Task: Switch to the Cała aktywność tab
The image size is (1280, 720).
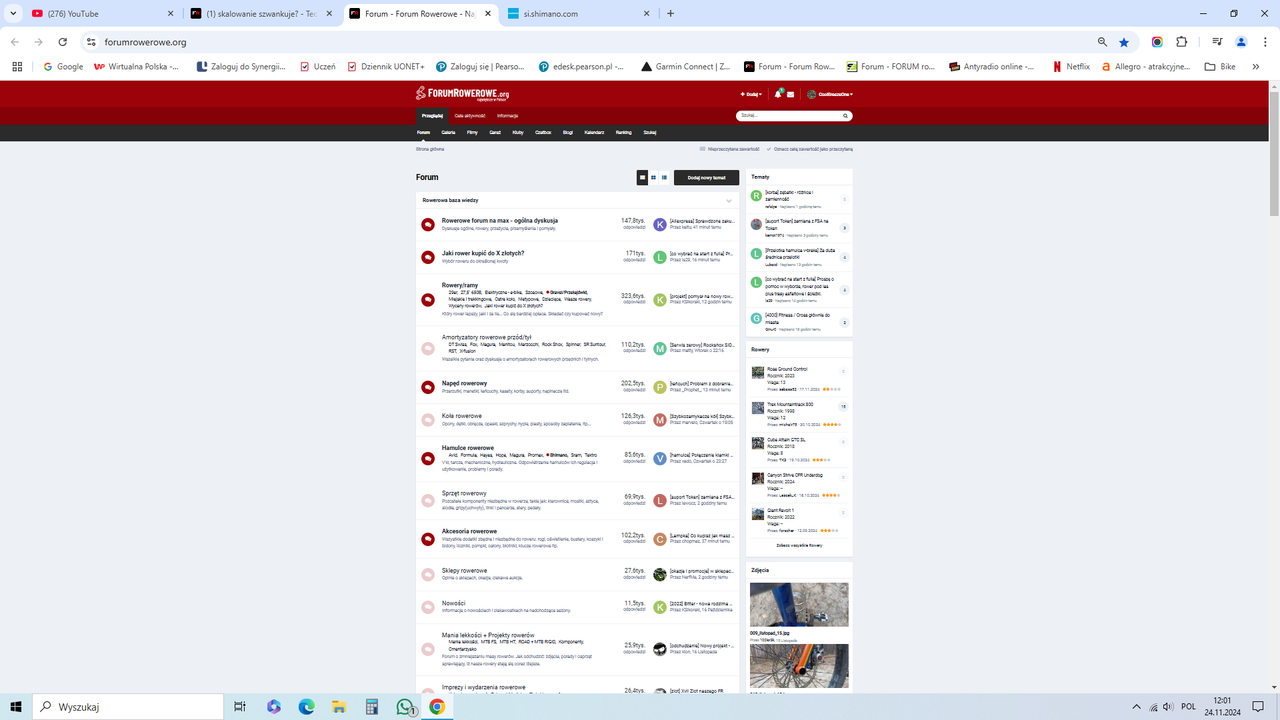Action: tap(470, 116)
